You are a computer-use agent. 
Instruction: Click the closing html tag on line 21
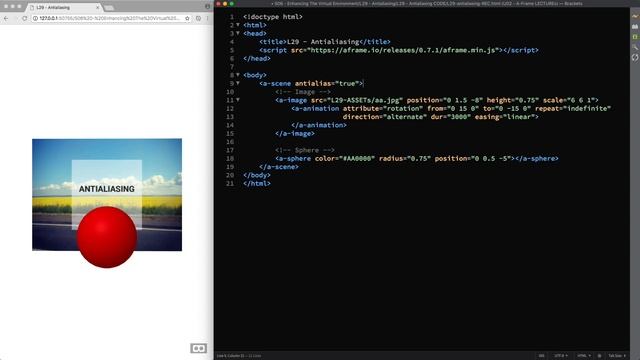257,183
